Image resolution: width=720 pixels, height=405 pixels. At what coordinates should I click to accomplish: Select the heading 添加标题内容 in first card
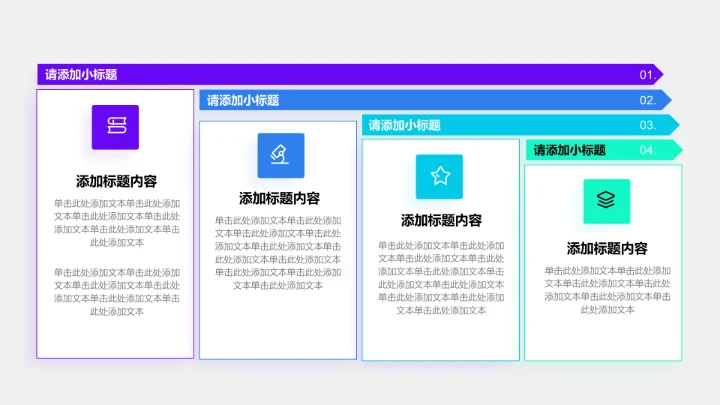pyautogui.click(x=116, y=181)
